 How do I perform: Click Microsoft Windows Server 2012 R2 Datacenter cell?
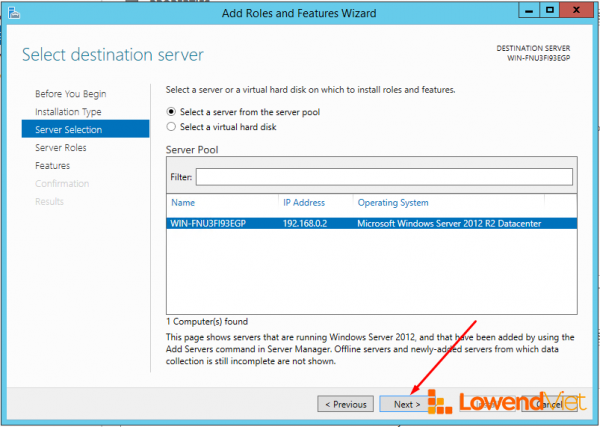coord(449,223)
